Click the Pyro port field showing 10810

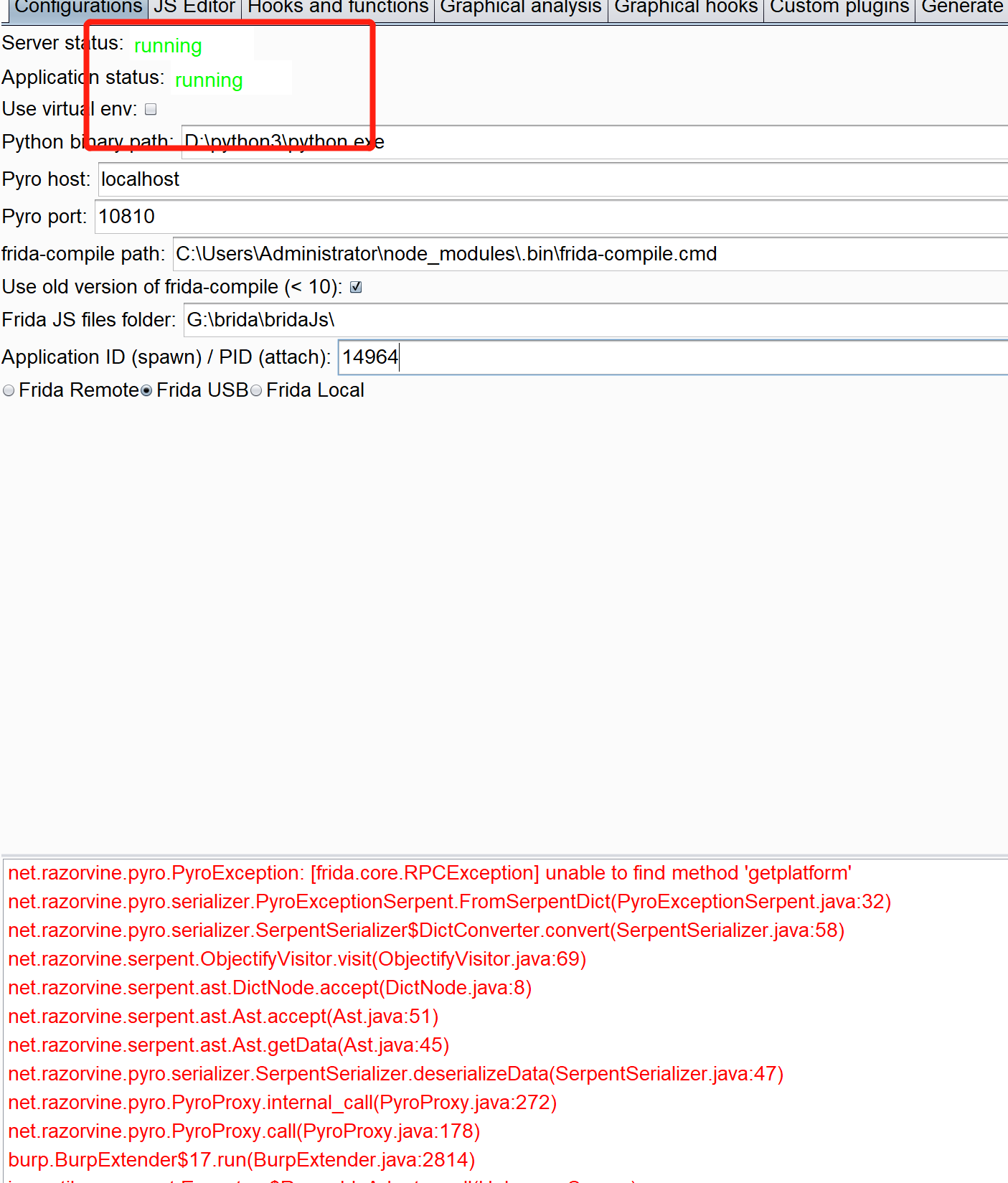[x=551, y=217]
